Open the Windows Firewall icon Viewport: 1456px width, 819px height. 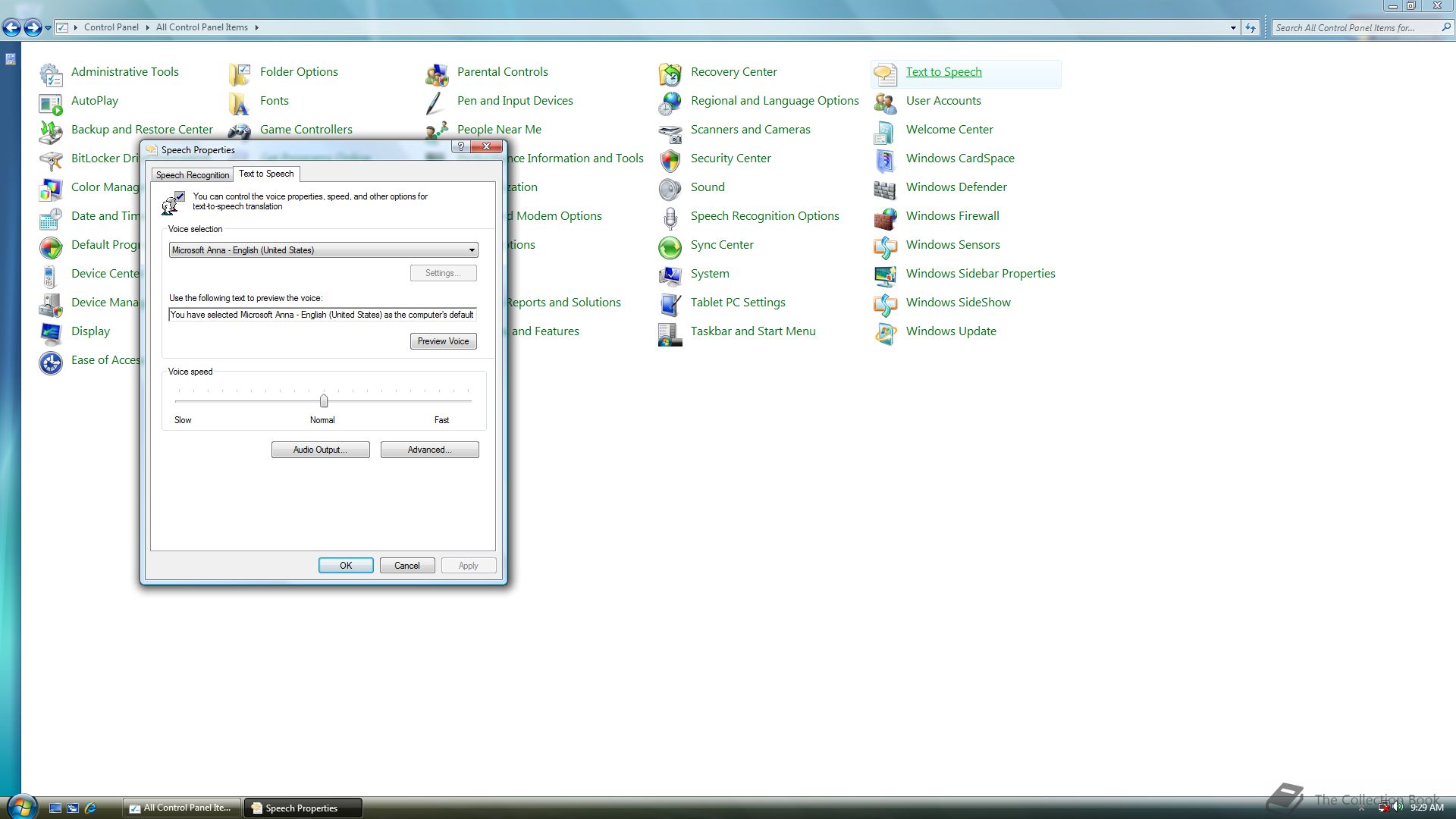click(886, 218)
